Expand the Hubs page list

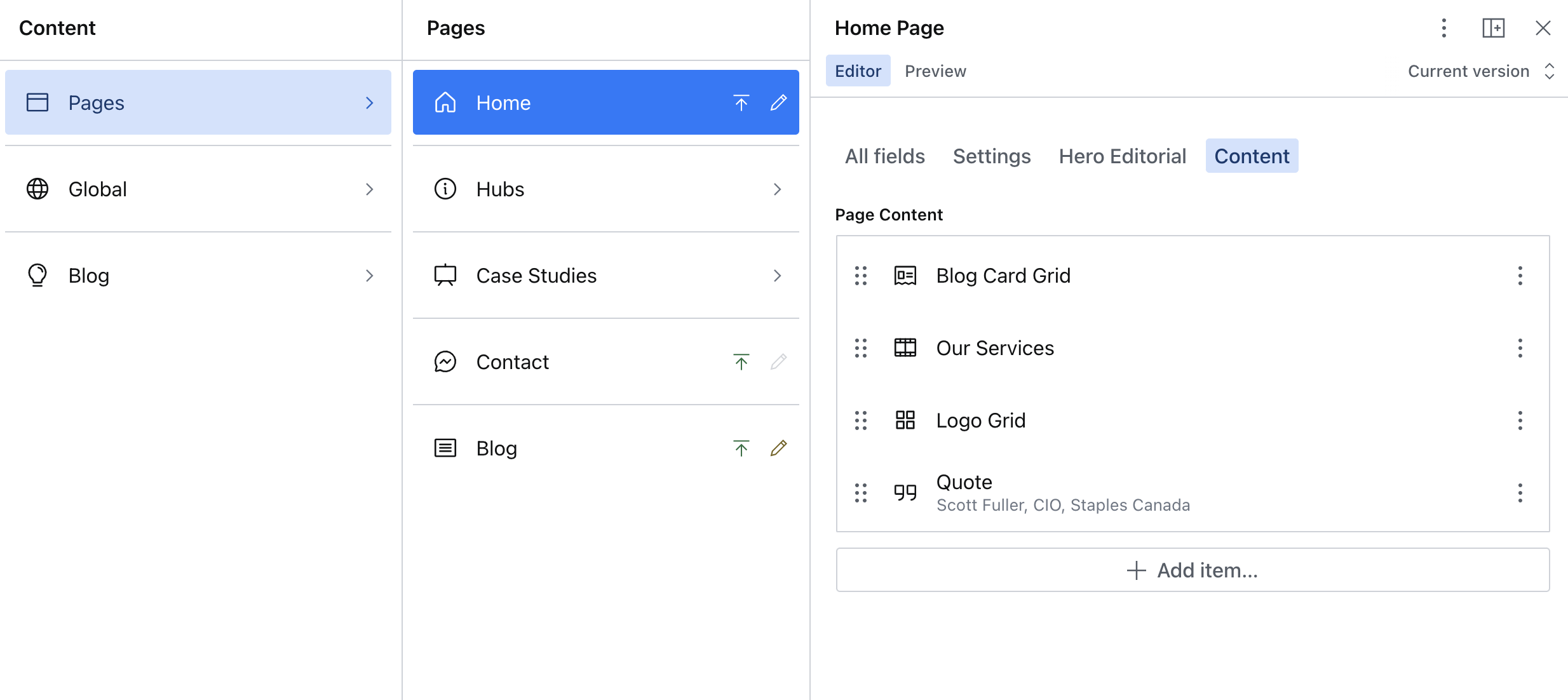click(777, 189)
